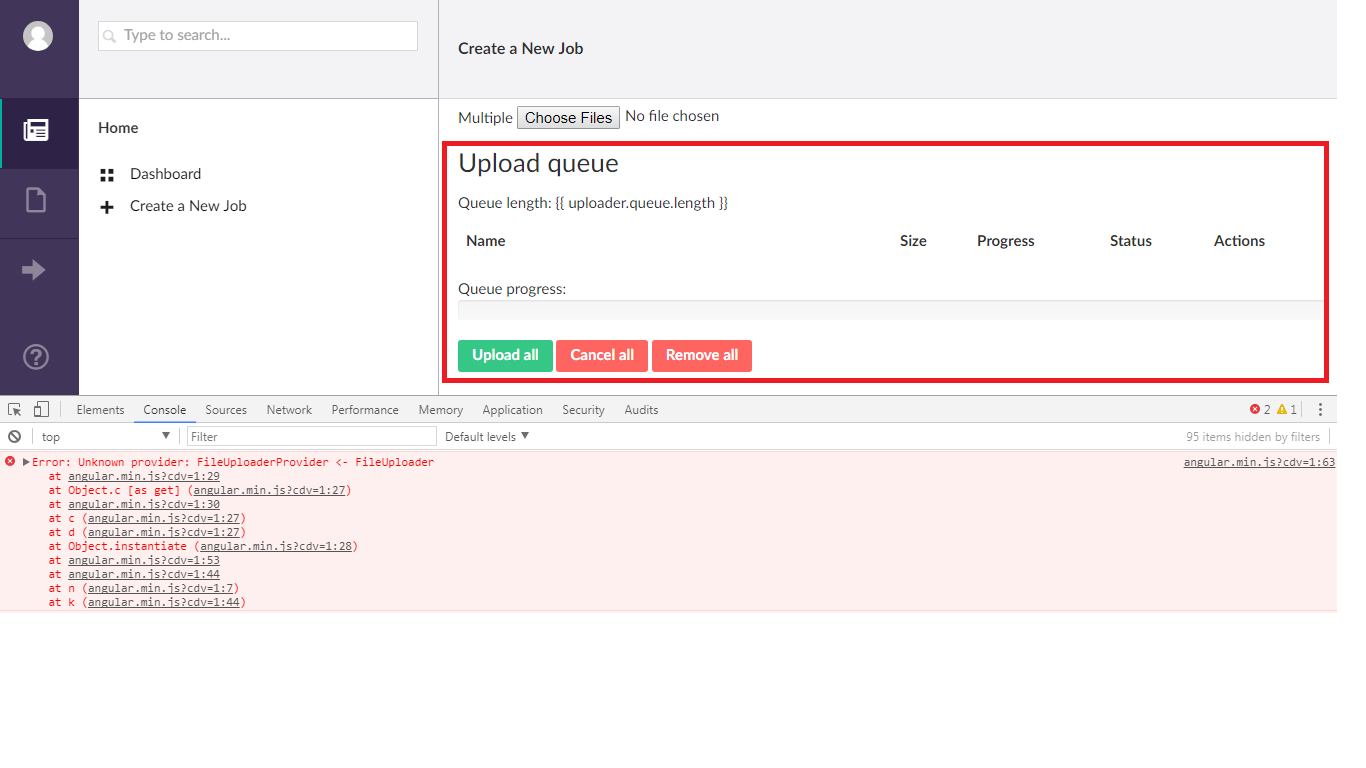Toggle DevTools device toolbar icon
1366x768 pixels.
coord(41,409)
